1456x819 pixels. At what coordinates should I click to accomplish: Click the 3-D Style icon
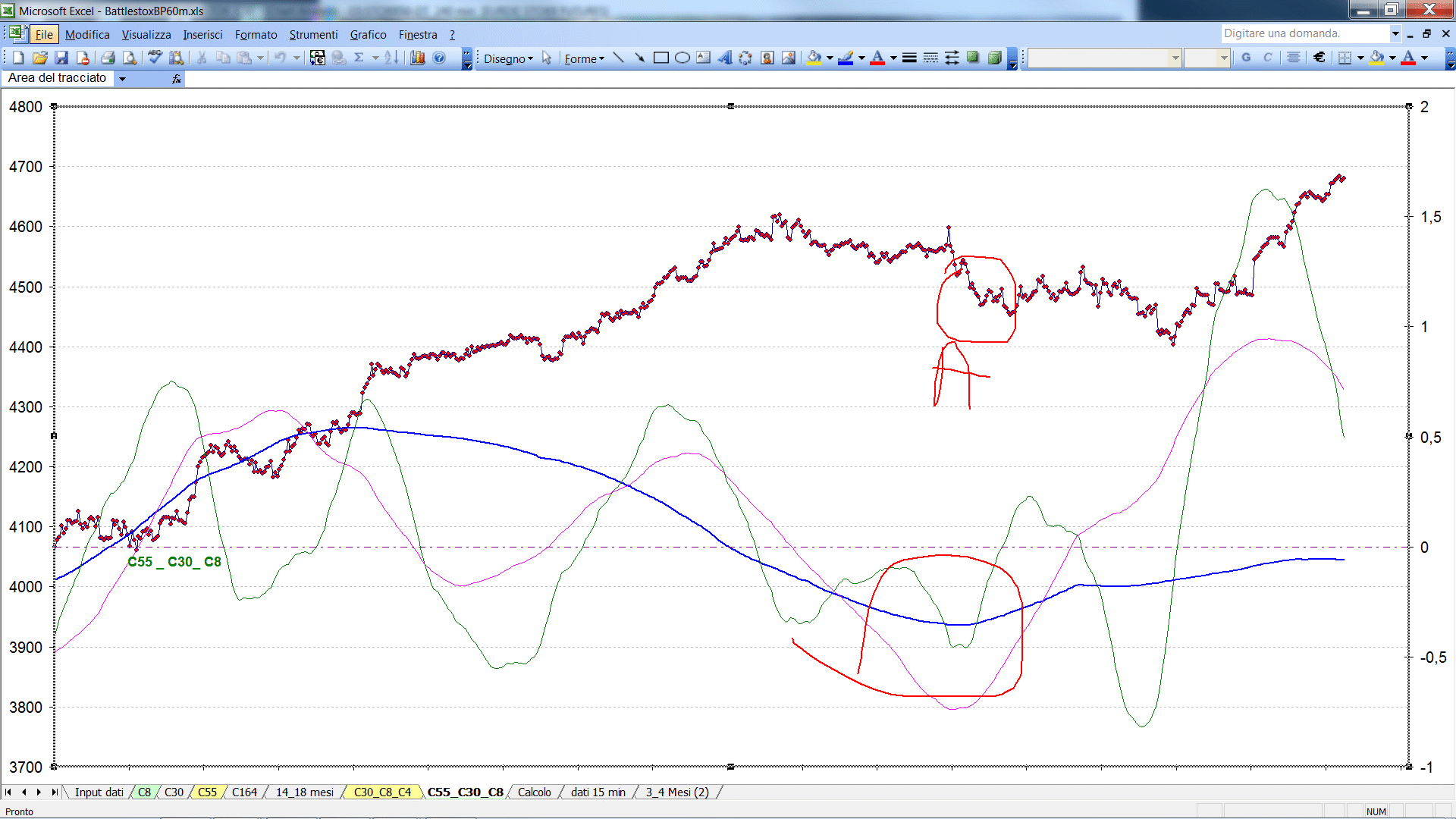pos(994,58)
